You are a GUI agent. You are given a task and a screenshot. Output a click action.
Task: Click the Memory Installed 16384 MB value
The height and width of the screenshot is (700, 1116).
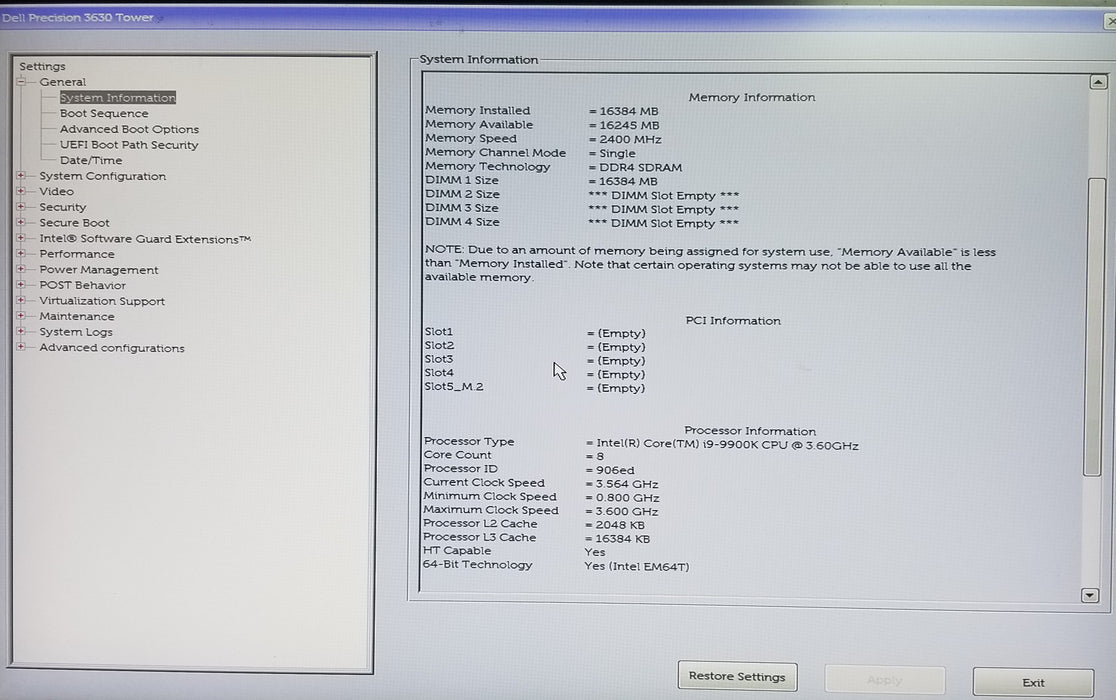pos(623,111)
